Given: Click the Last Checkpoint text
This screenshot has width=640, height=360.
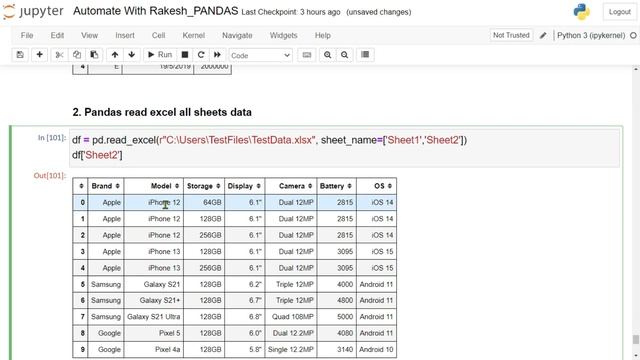Looking at the screenshot, I should pos(291,12).
